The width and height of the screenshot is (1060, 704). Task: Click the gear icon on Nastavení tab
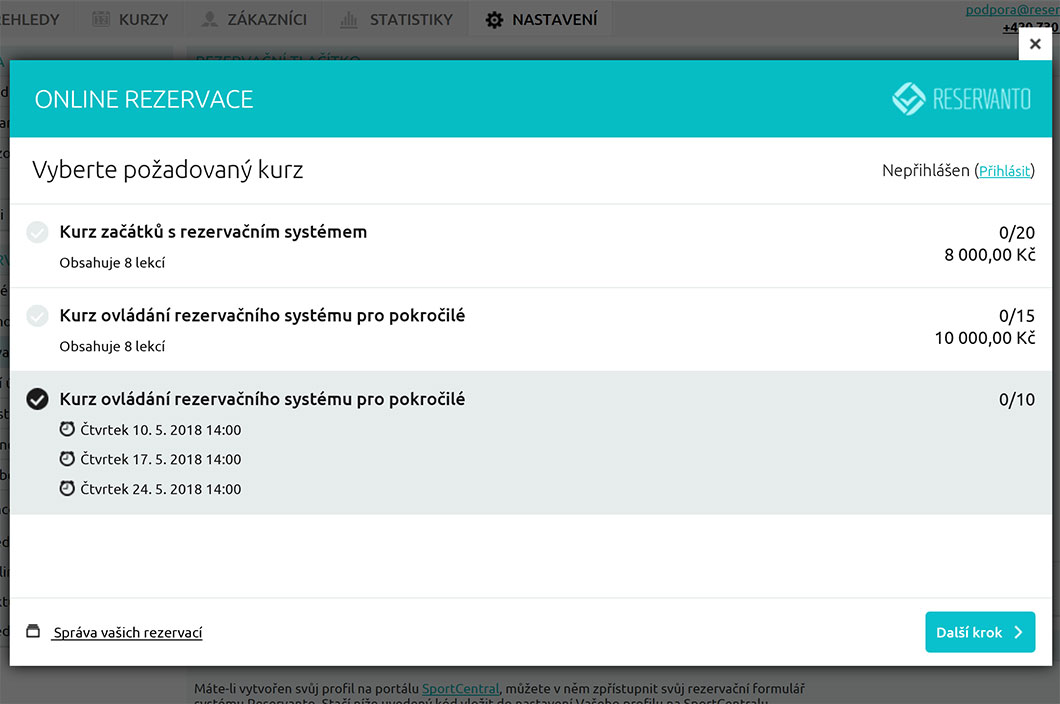pos(494,20)
